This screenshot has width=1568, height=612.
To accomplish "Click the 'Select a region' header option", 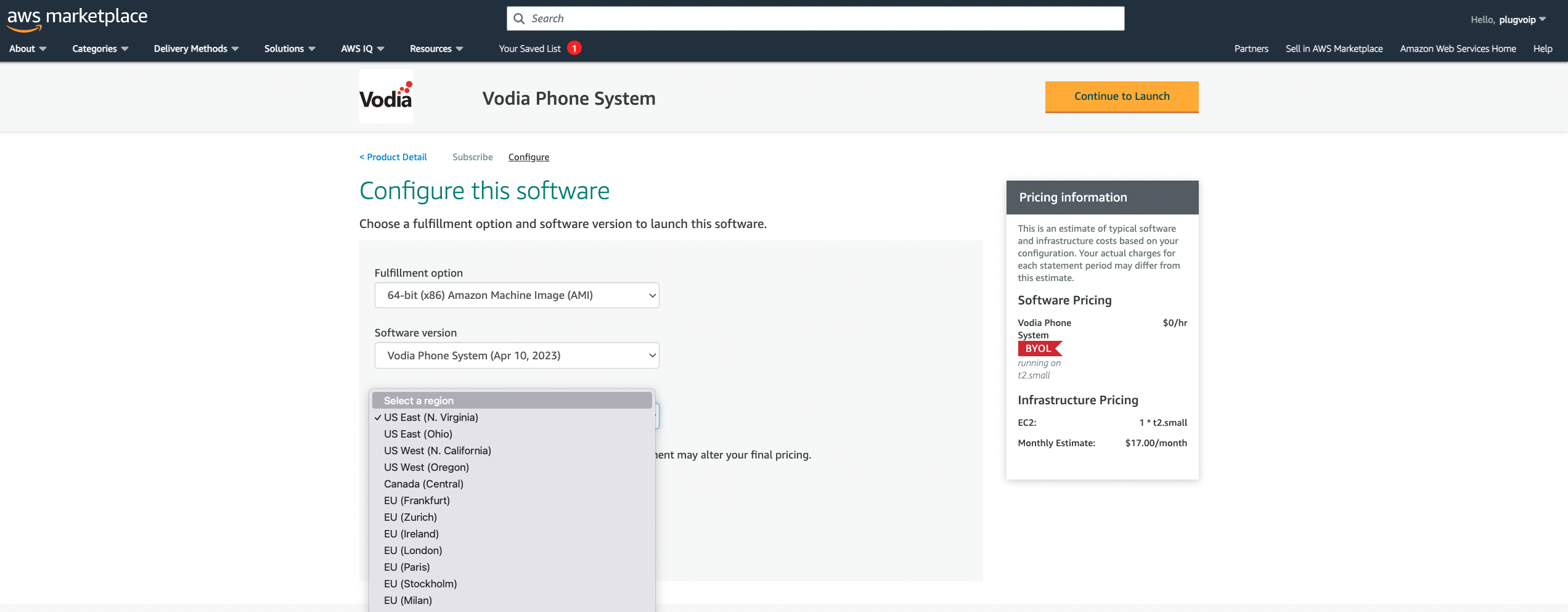I will click(512, 401).
